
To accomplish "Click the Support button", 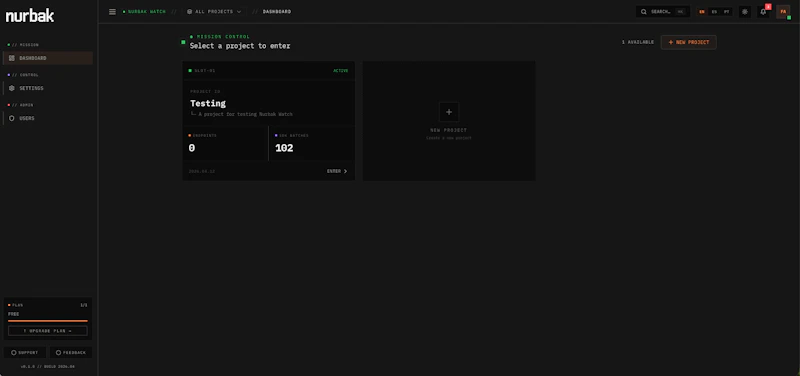I will [24, 353].
